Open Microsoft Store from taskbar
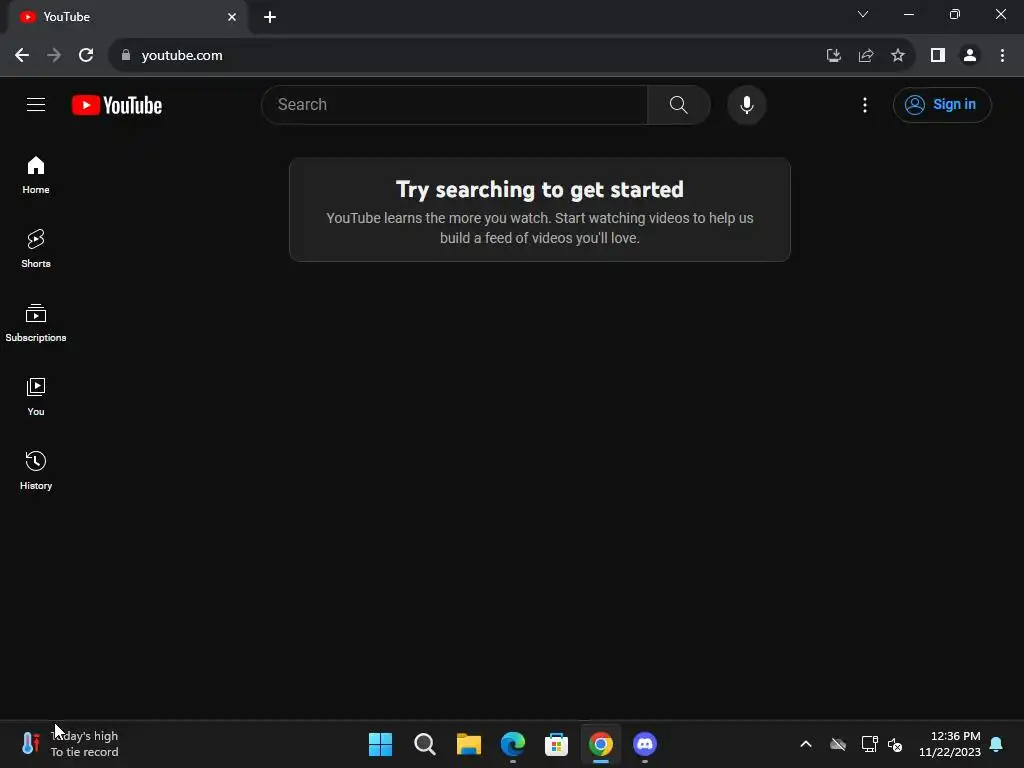 [556, 744]
